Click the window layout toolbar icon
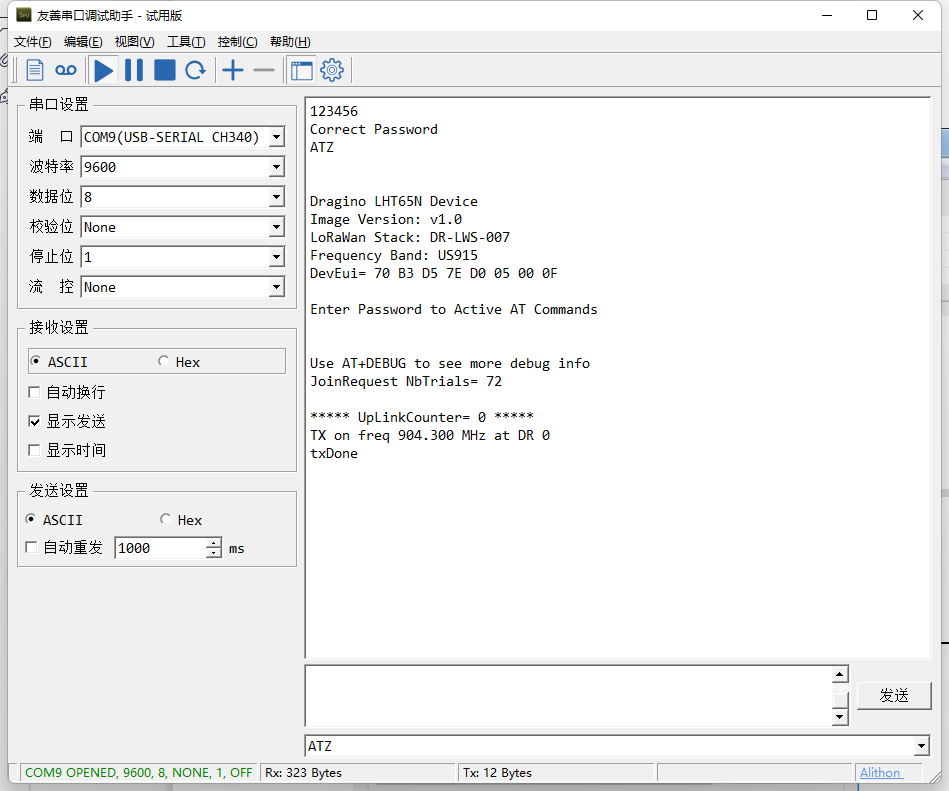This screenshot has width=949, height=791. tap(302, 70)
